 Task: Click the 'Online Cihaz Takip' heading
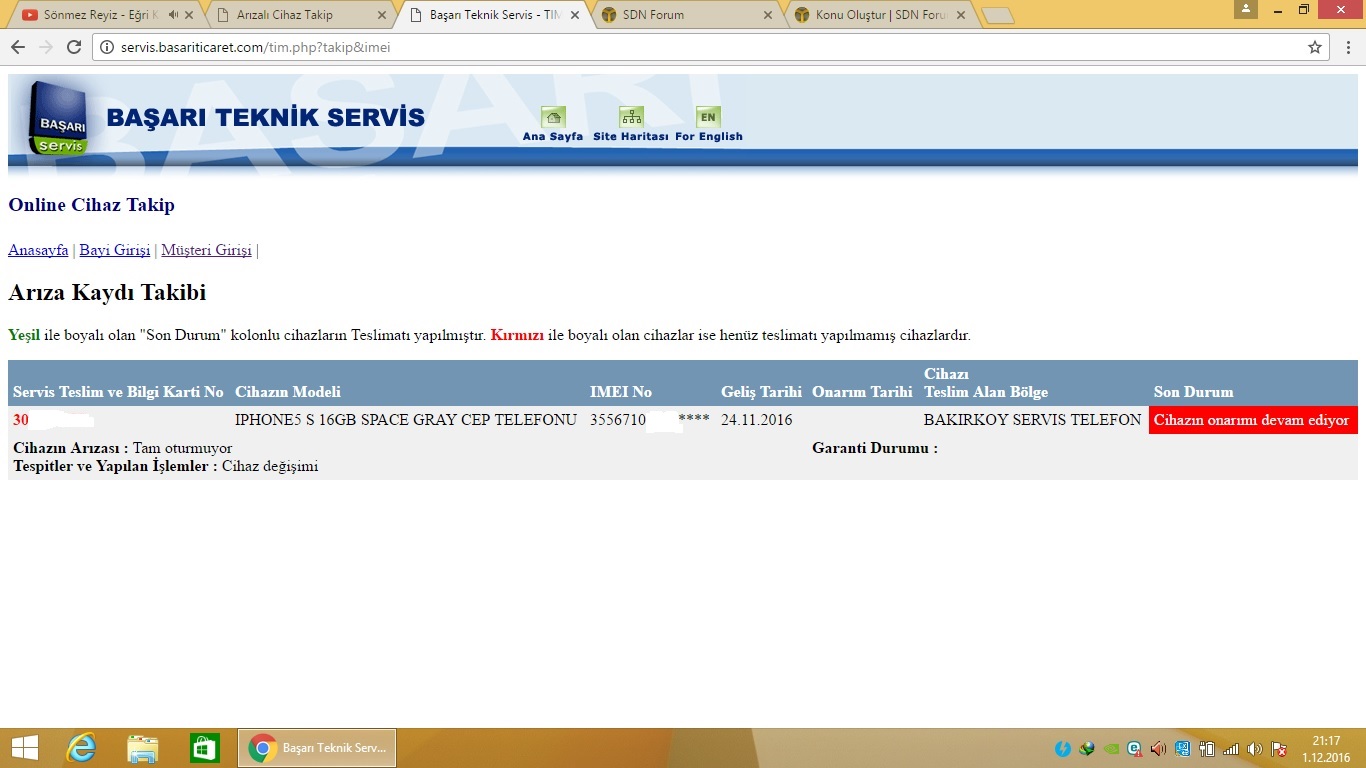(x=91, y=205)
